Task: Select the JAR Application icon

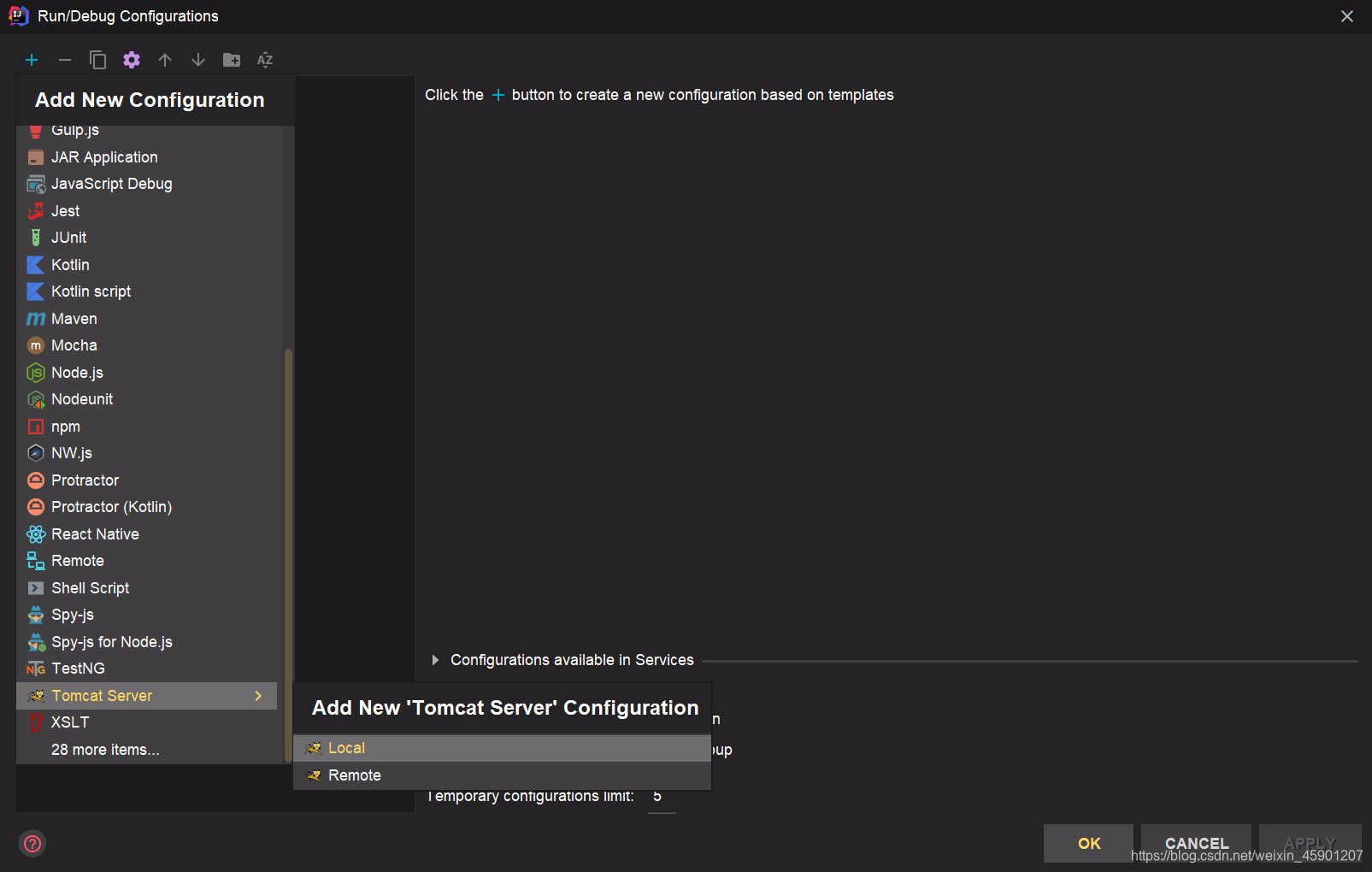Action: [36, 157]
